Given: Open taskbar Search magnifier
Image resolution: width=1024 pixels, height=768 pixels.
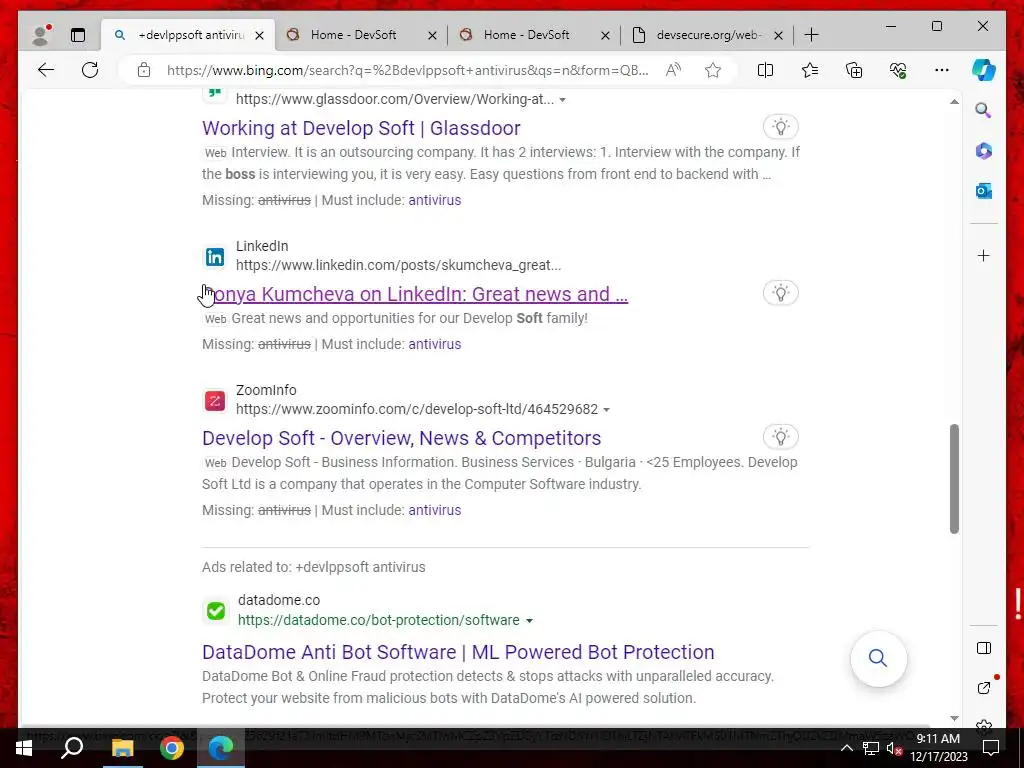Looking at the screenshot, I should (x=72, y=748).
